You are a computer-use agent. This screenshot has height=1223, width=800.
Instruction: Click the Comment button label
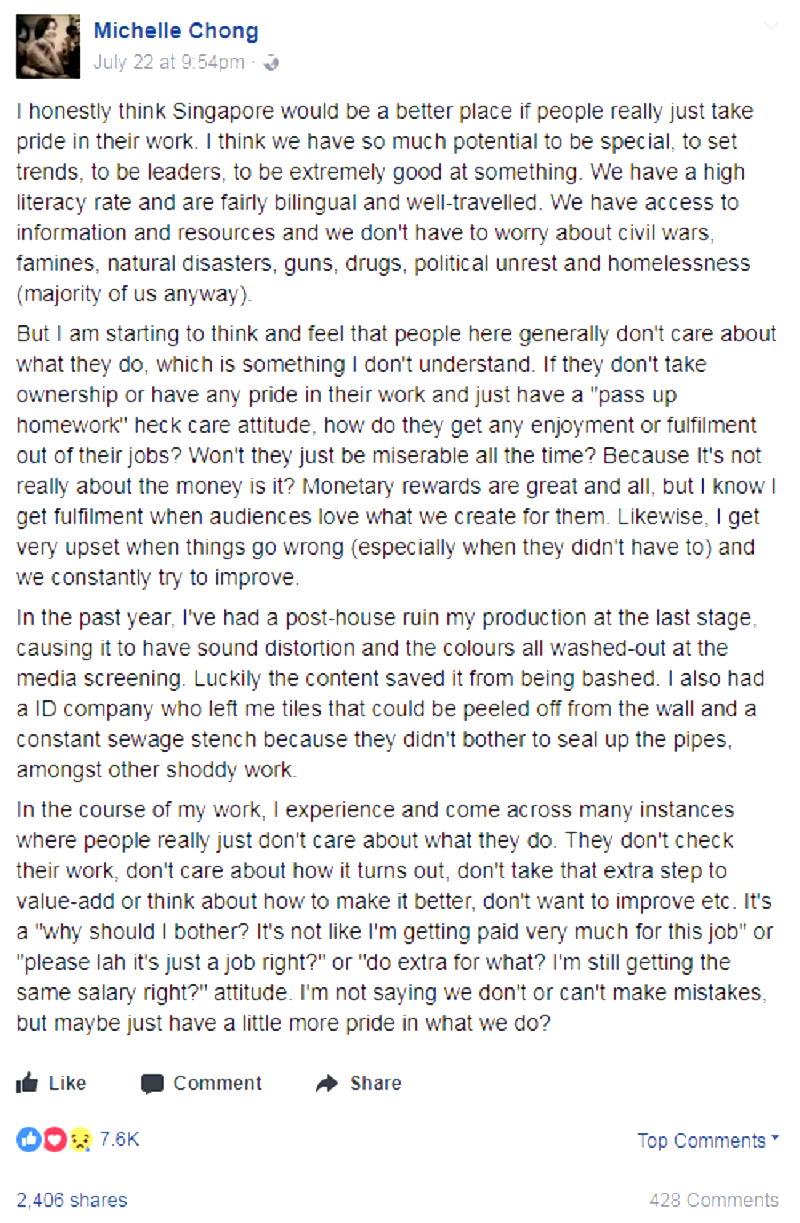217,1083
